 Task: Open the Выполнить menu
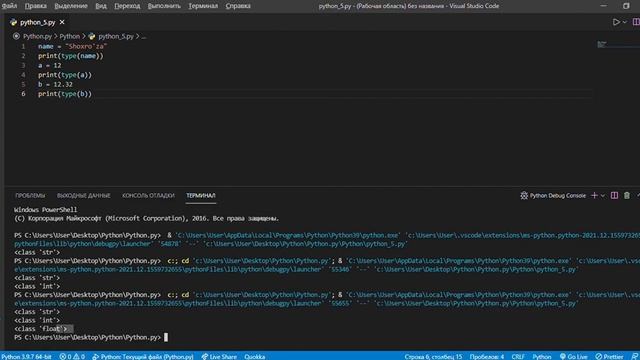(164, 6)
